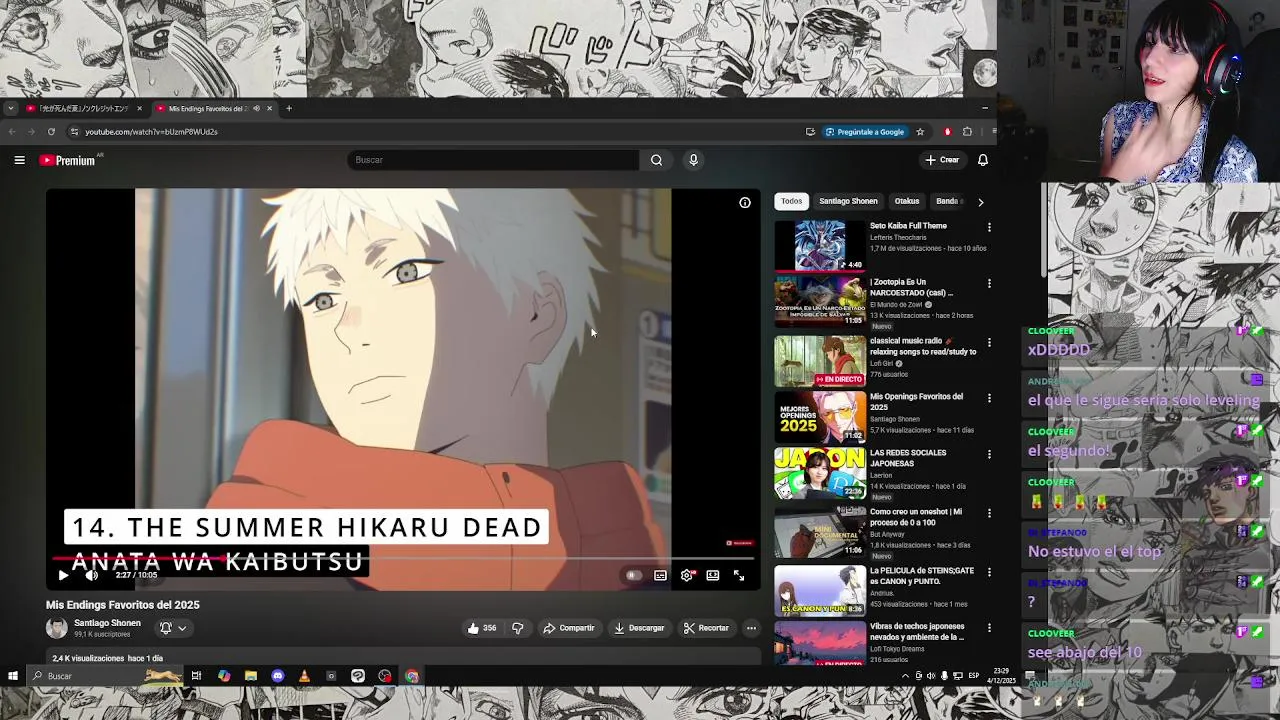Open the YouTube hamburger guide menu
The width and height of the screenshot is (1280, 720).
pos(19,160)
